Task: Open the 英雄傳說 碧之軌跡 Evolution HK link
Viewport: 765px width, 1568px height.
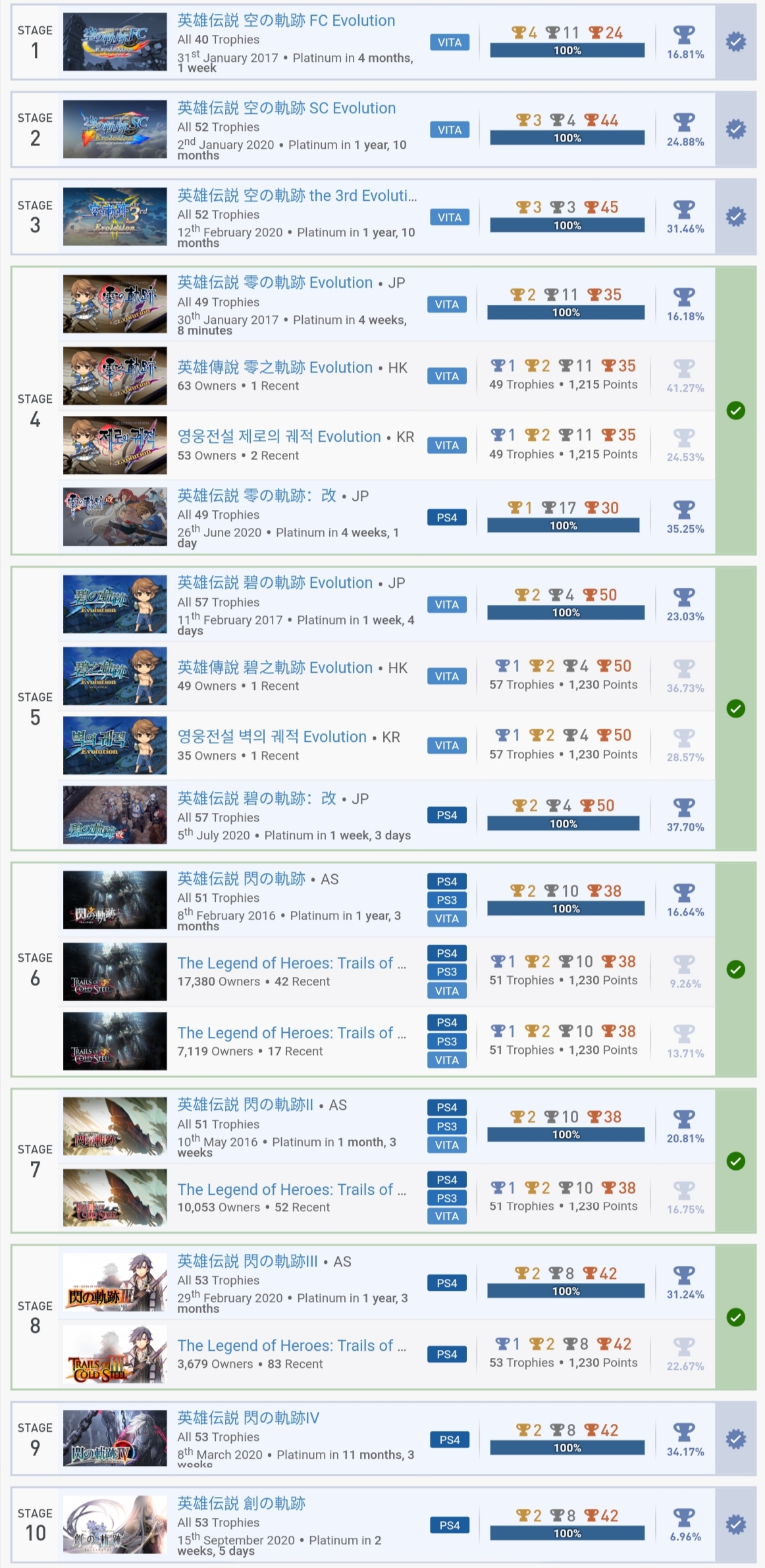Action: click(x=275, y=667)
